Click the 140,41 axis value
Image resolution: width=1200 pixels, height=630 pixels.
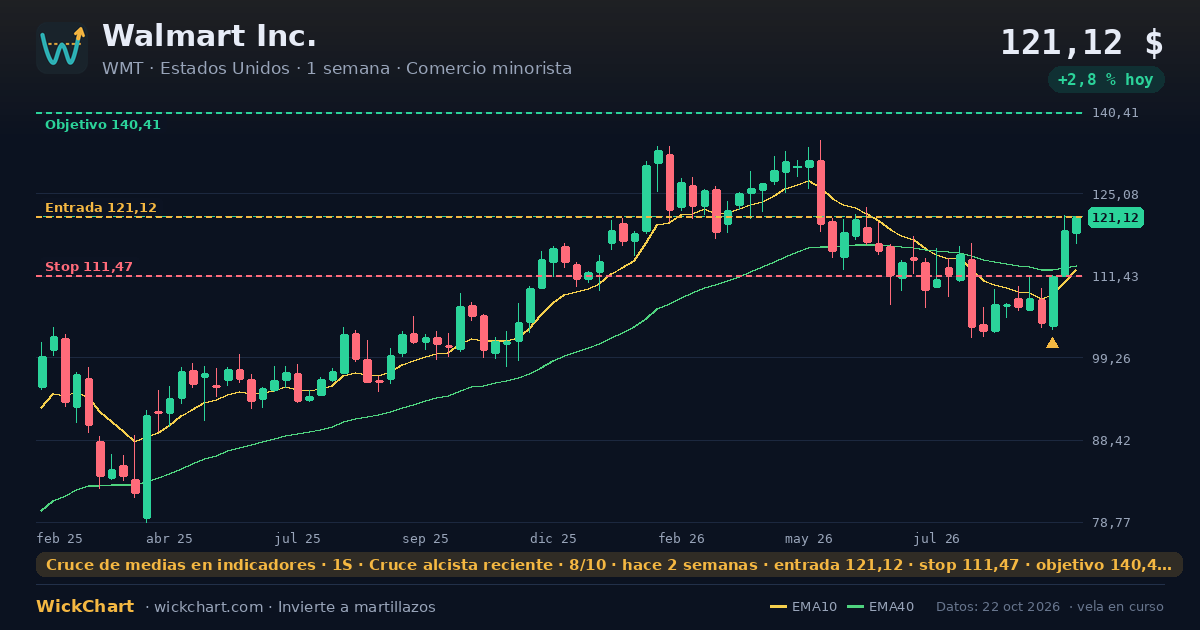pos(1115,113)
